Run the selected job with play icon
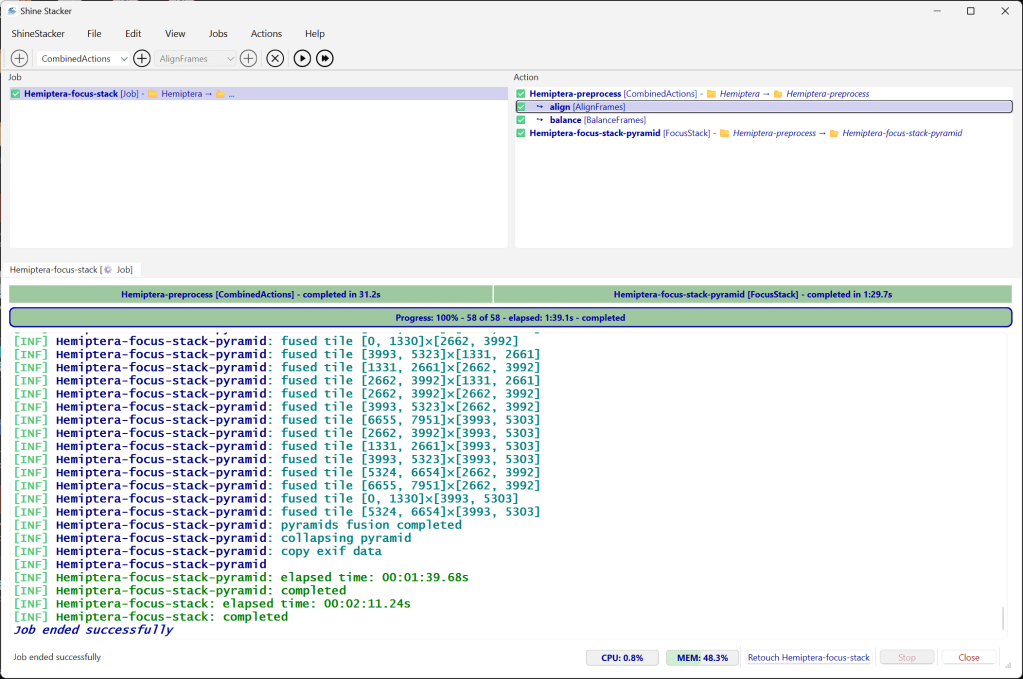The height and width of the screenshot is (679, 1023). (x=302, y=59)
